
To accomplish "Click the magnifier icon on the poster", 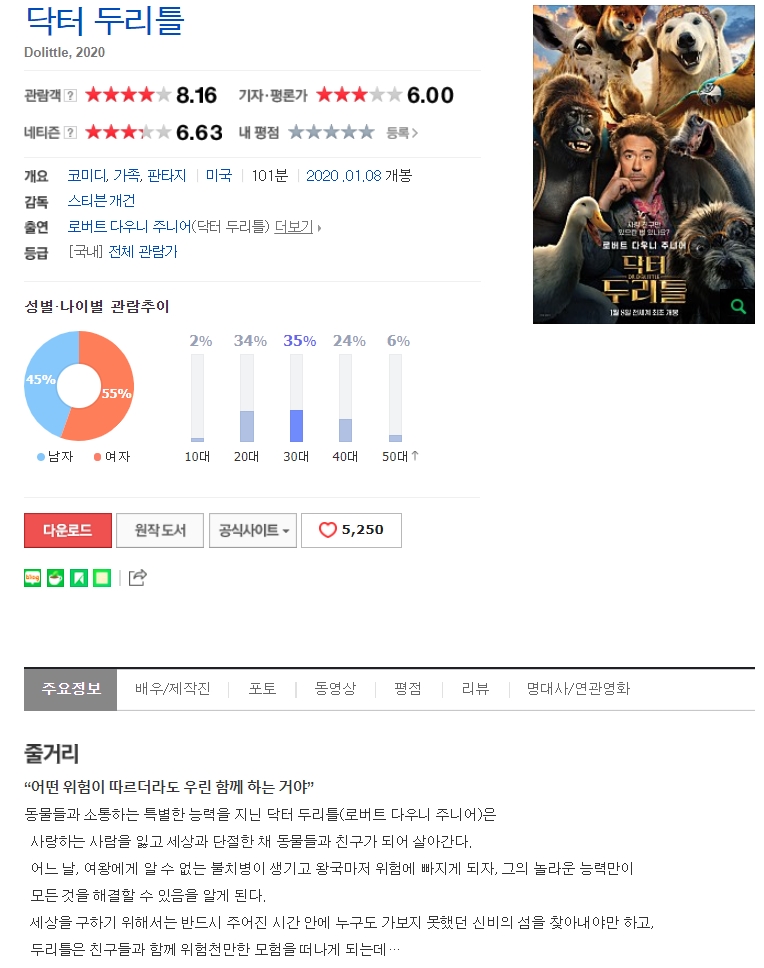I will click(x=737, y=306).
